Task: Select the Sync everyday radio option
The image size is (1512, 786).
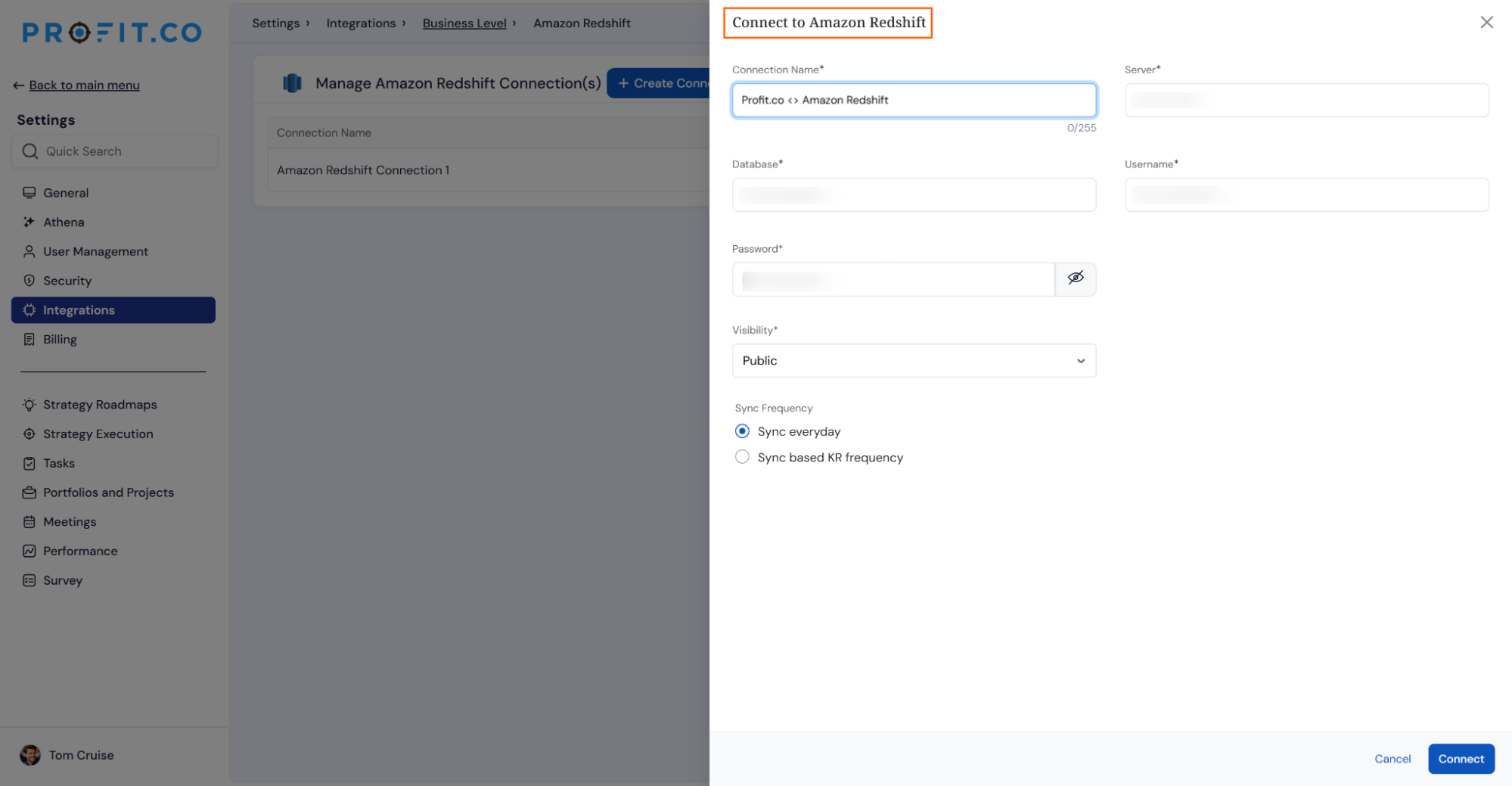Action: (742, 431)
